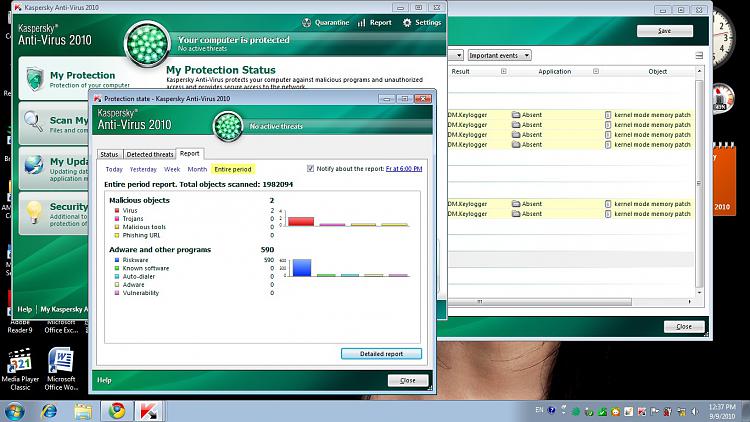Screen dimensions: 750x422
Task: Launch Internet Explorer from the taskbar
Action: point(49,411)
